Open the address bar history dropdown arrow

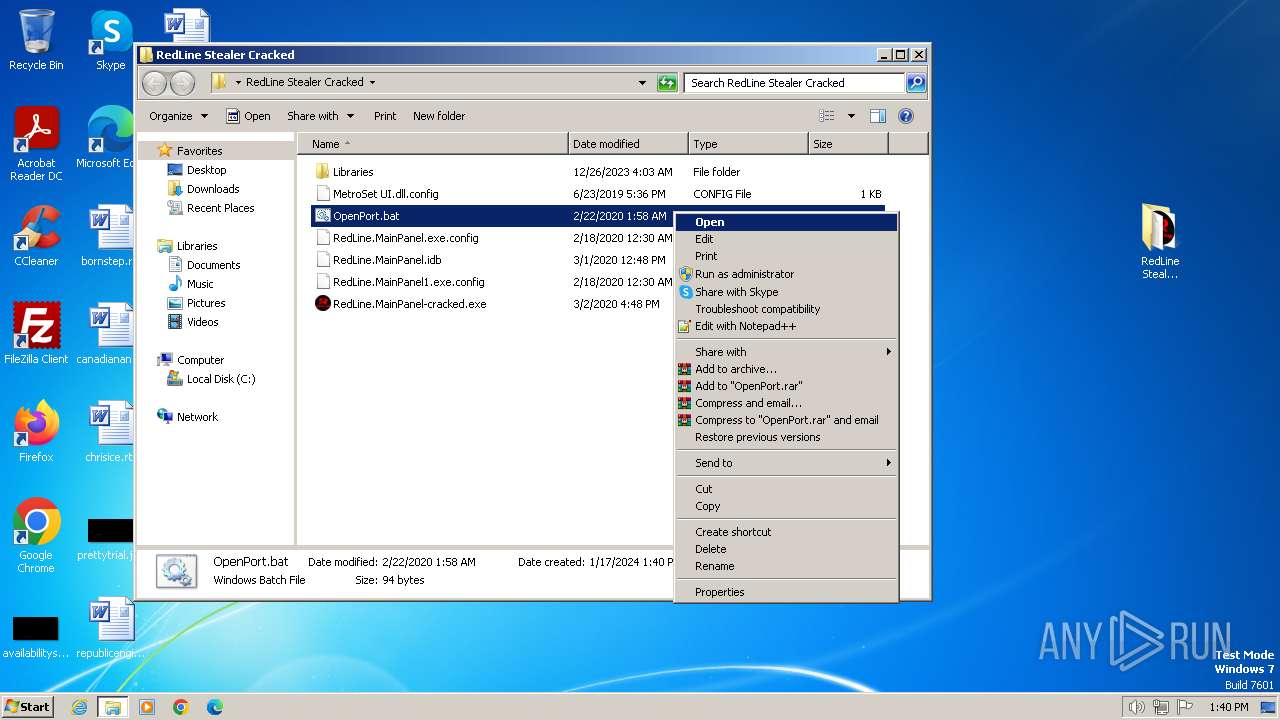pyautogui.click(x=642, y=83)
